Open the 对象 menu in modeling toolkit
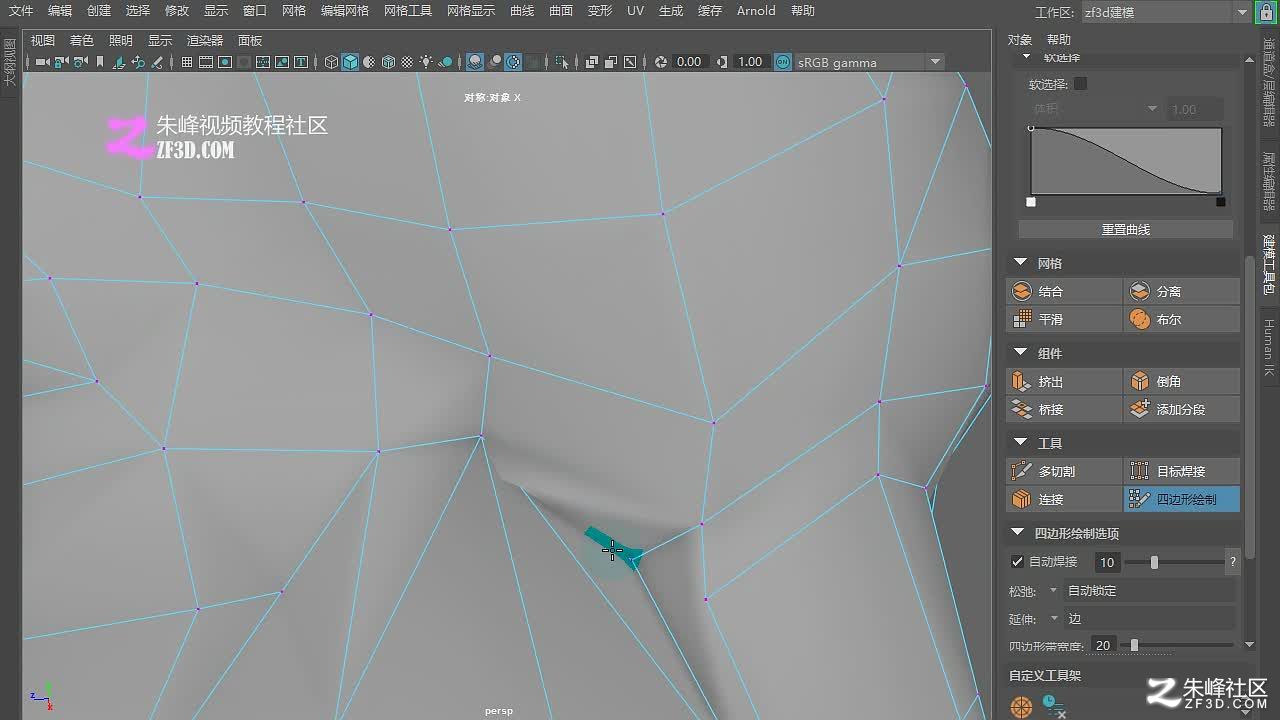Image resolution: width=1280 pixels, height=720 pixels. pyautogui.click(x=1019, y=40)
